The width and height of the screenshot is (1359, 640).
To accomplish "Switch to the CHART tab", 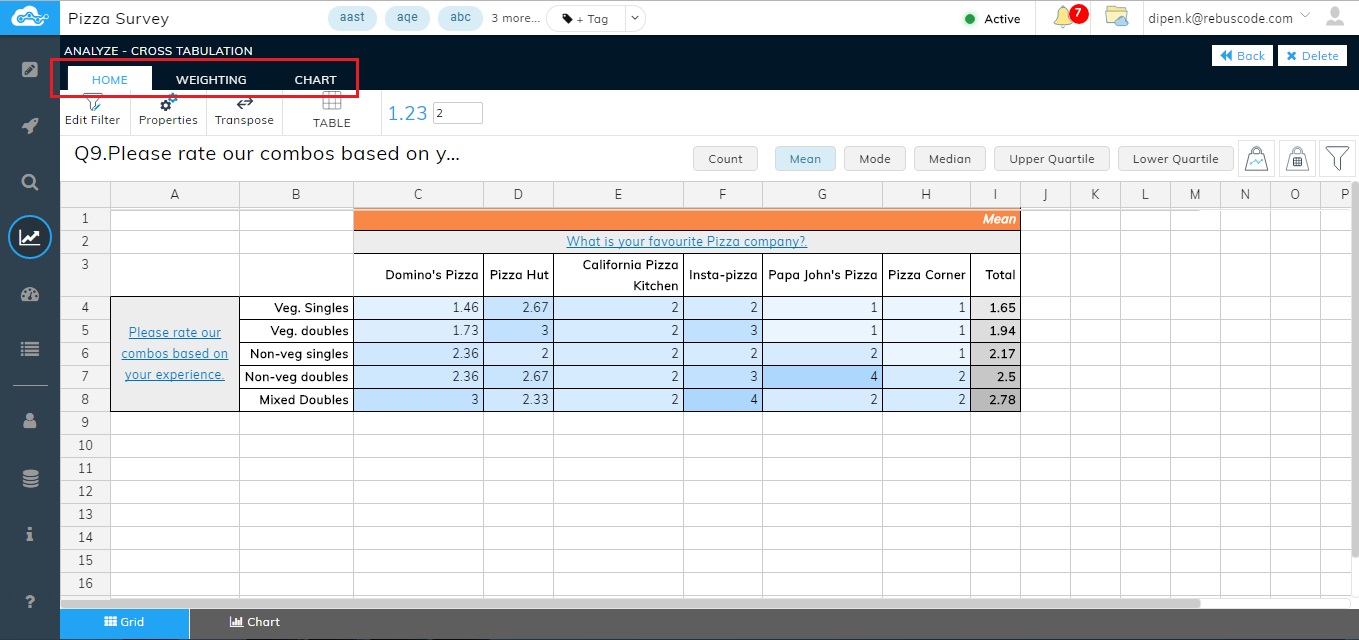I will pos(315,79).
